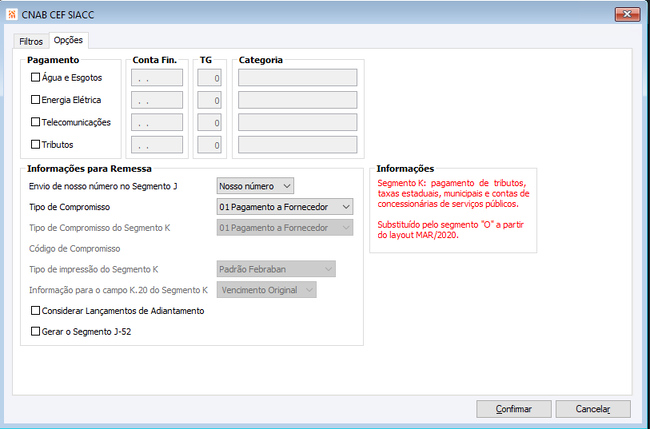This screenshot has width=650, height=429.
Task: Click the Pagamento group heading
Action: click(x=53, y=60)
